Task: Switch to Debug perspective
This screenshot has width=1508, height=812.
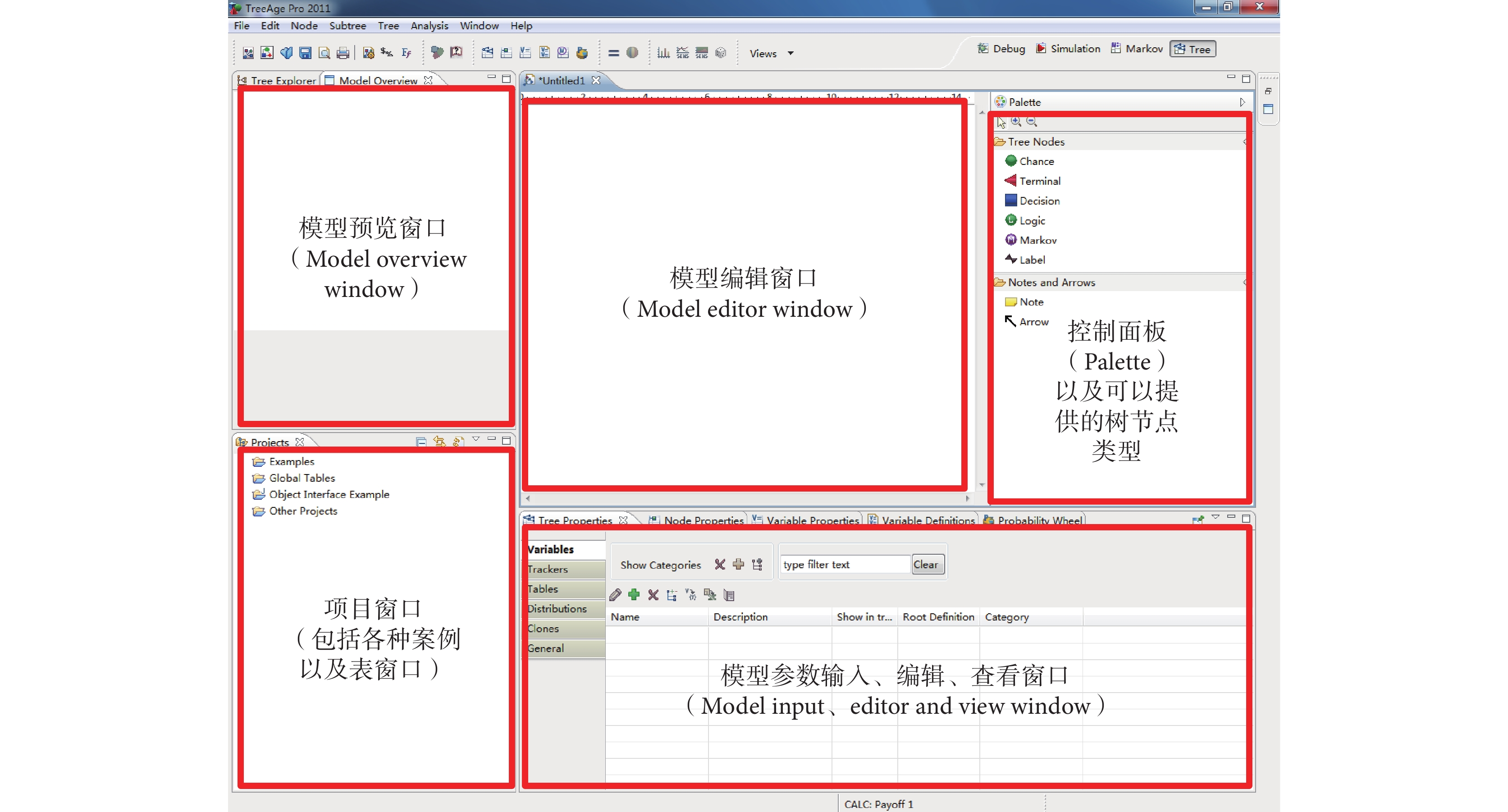Action: coord(1001,49)
